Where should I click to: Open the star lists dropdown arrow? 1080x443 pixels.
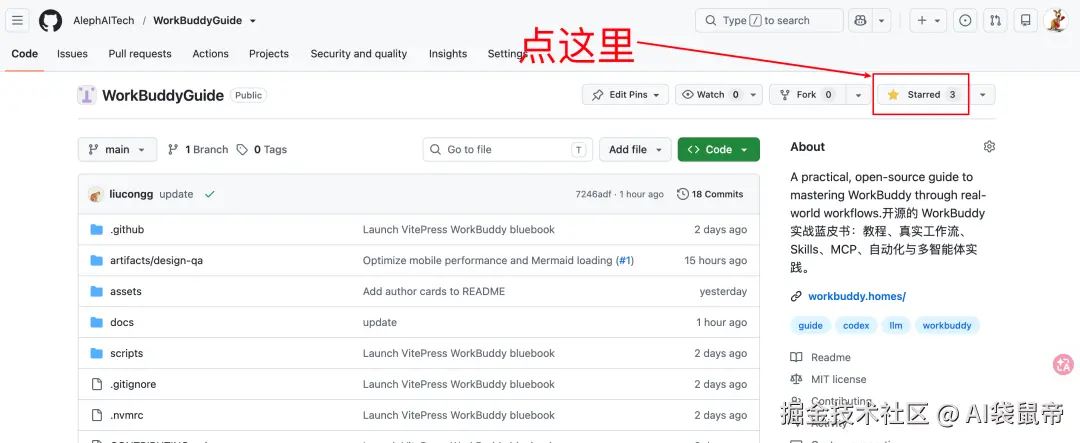(982, 95)
